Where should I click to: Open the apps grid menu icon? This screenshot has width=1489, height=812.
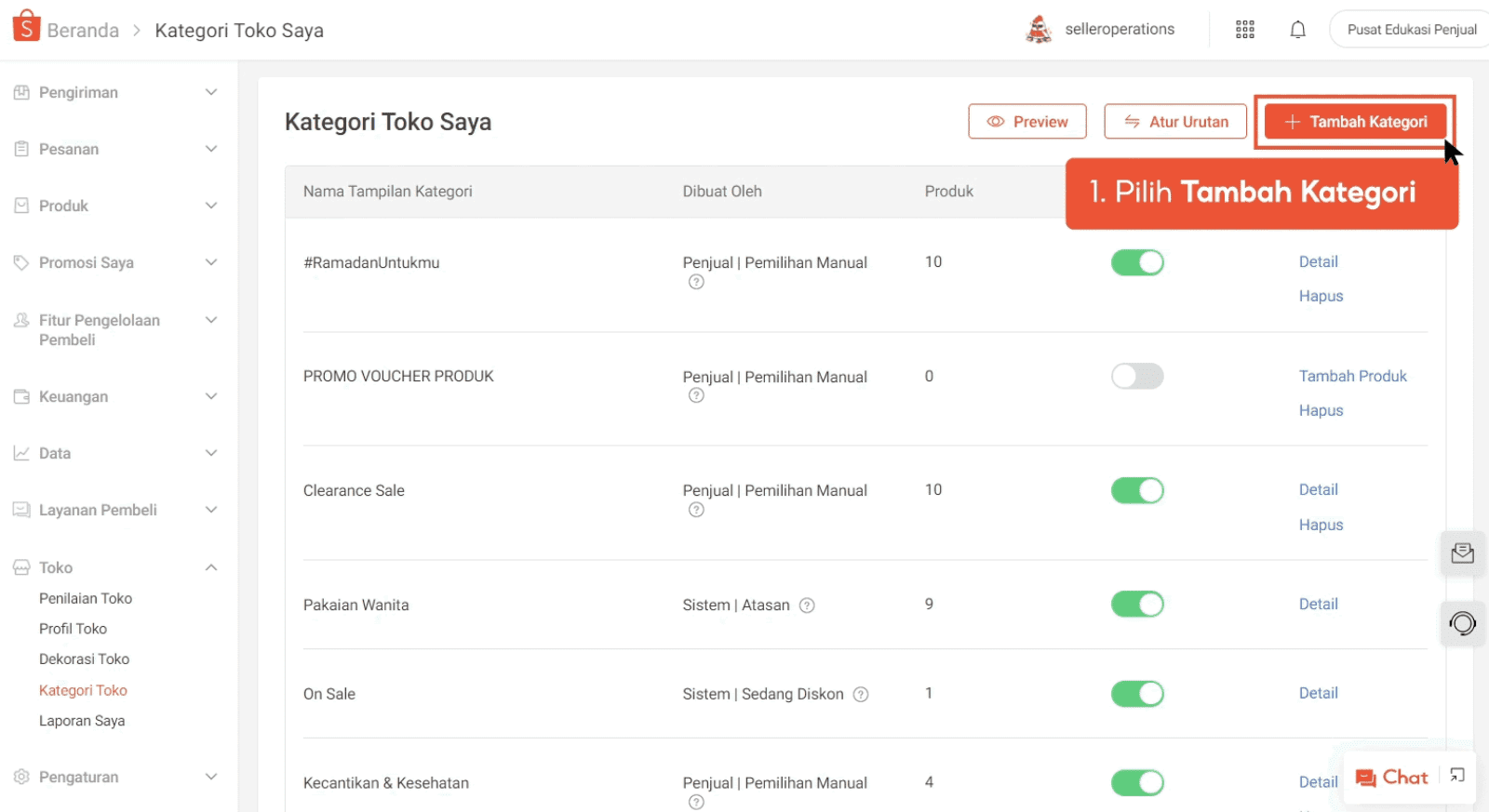[x=1245, y=30]
